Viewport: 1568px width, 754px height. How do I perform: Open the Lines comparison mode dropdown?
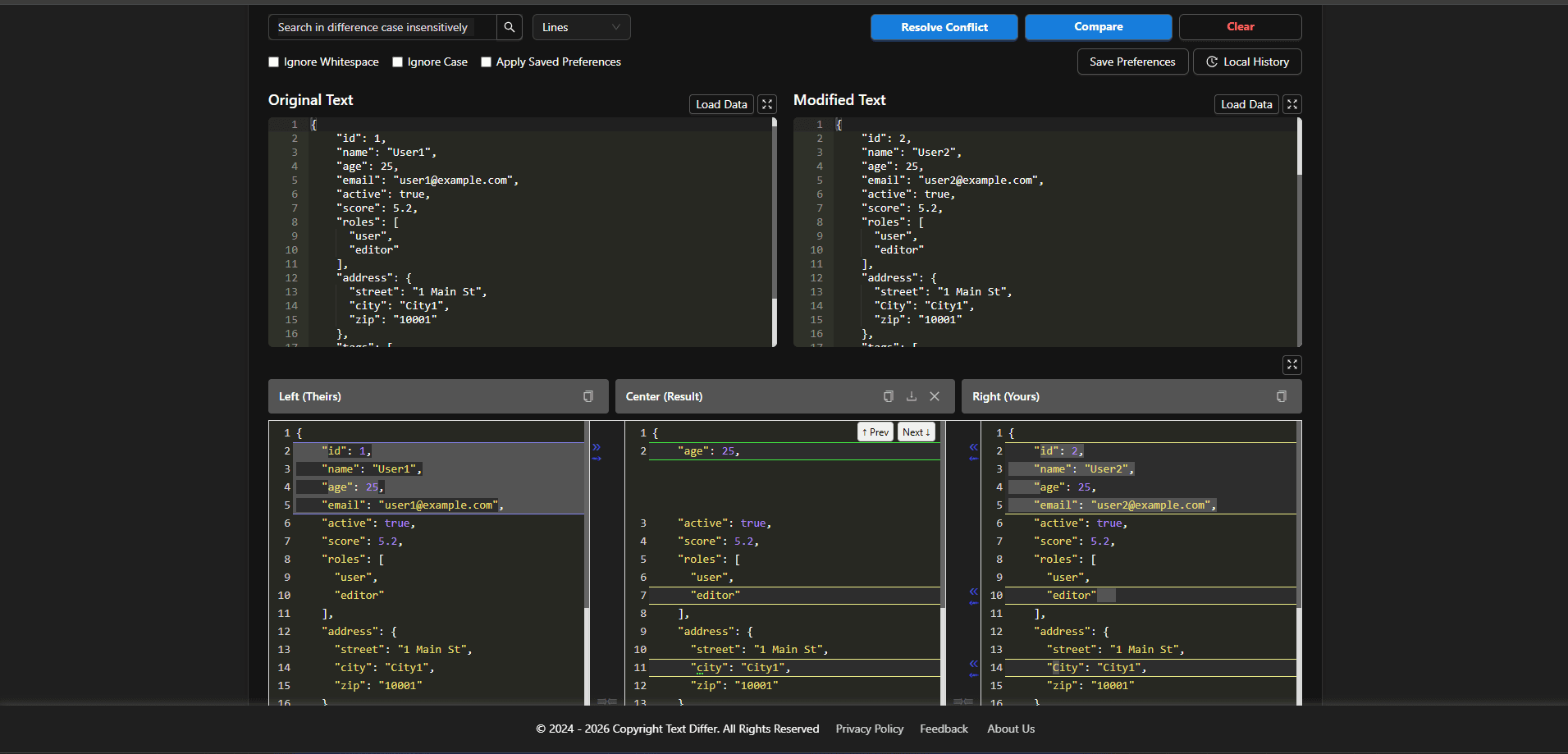point(581,27)
